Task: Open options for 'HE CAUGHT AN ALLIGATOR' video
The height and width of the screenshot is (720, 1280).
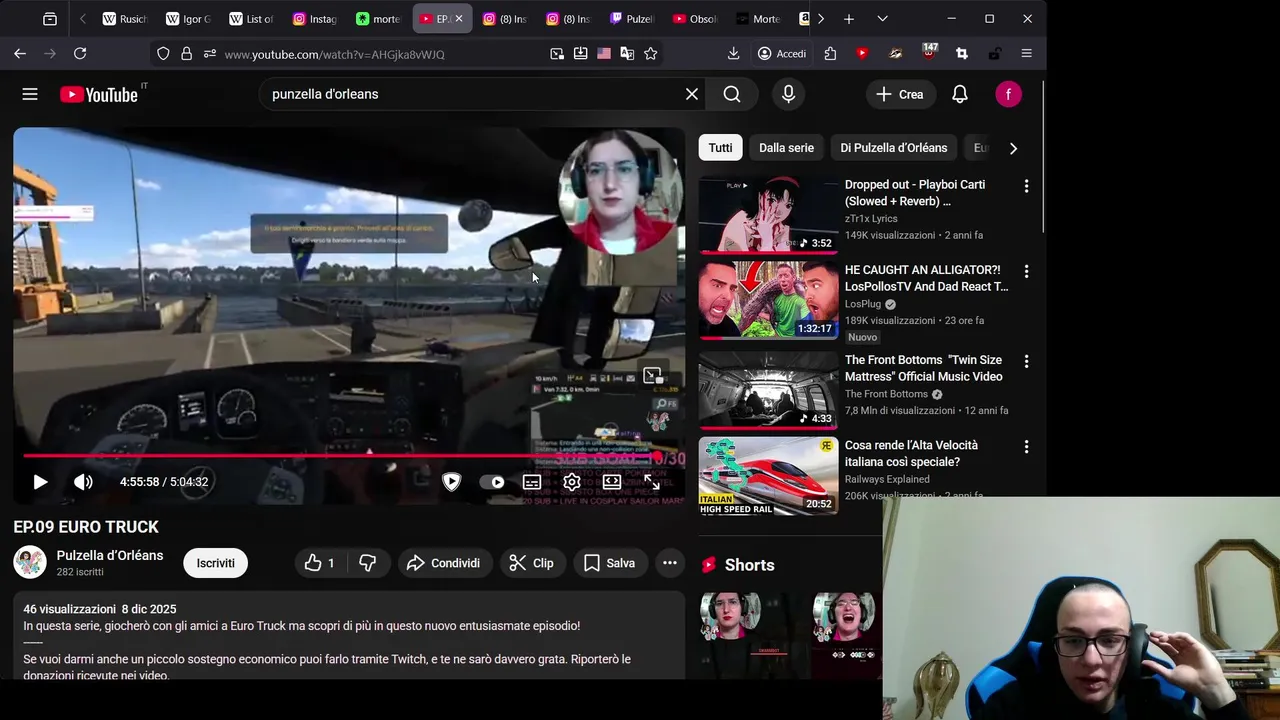Action: tap(1026, 271)
